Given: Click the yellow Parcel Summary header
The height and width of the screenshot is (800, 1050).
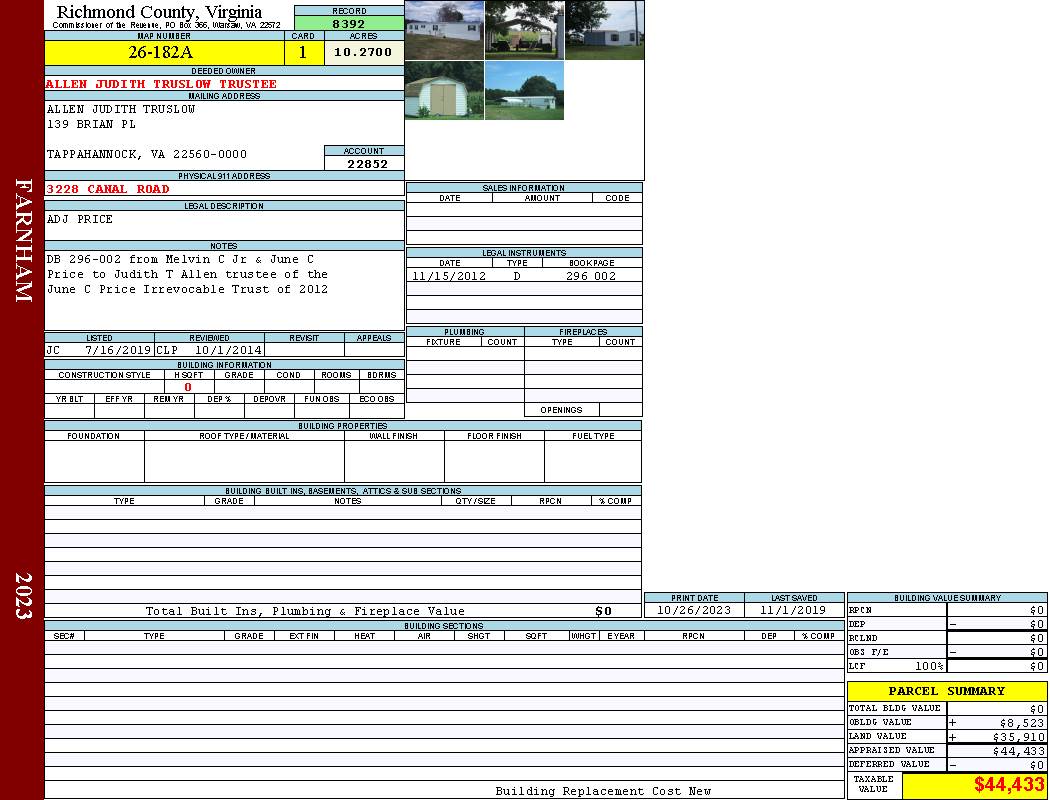Looking at the screenshot, I should (946, 691).
